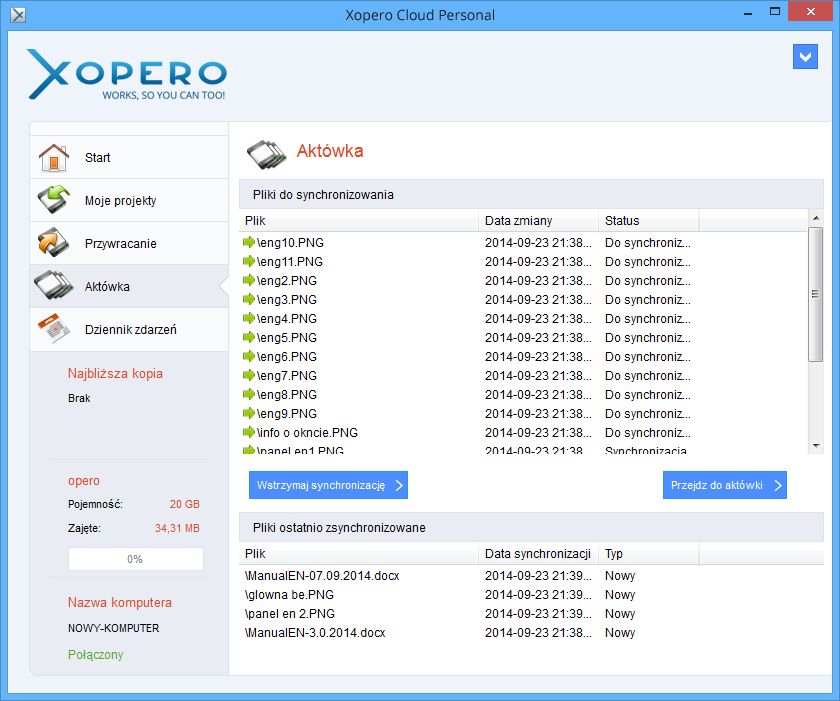Sort recent files by Typ column

point(649,554)
